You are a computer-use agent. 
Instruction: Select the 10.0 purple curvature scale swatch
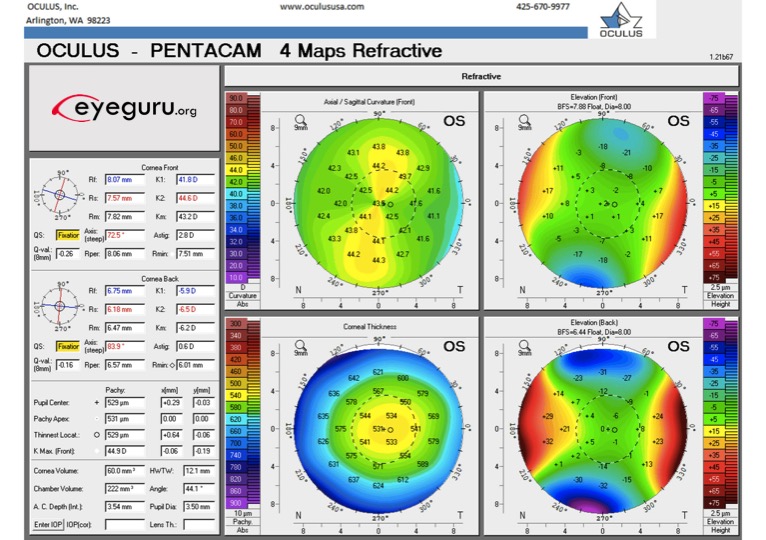235,278
